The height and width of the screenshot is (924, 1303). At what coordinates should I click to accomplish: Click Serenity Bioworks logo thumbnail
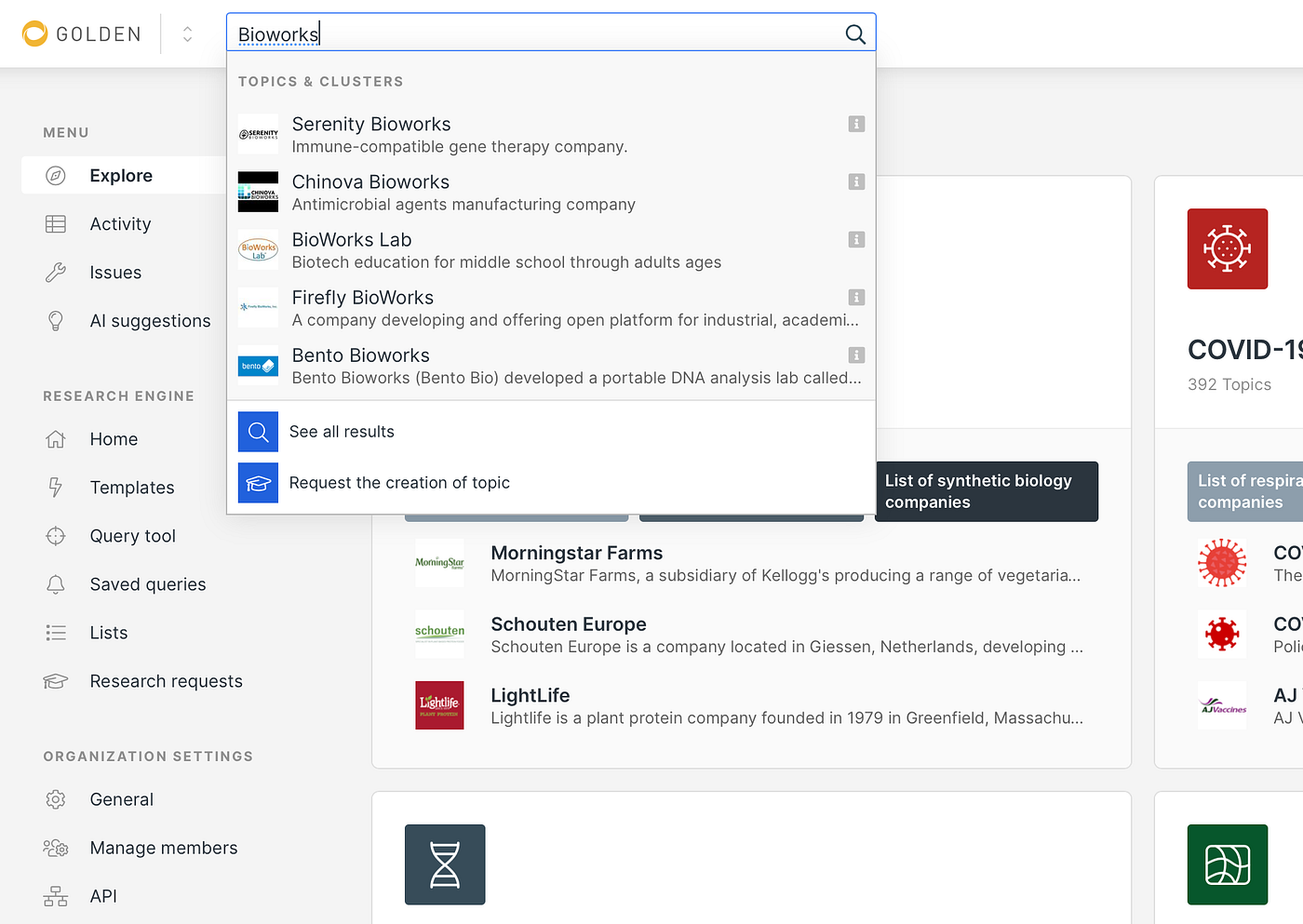point(258,134)
